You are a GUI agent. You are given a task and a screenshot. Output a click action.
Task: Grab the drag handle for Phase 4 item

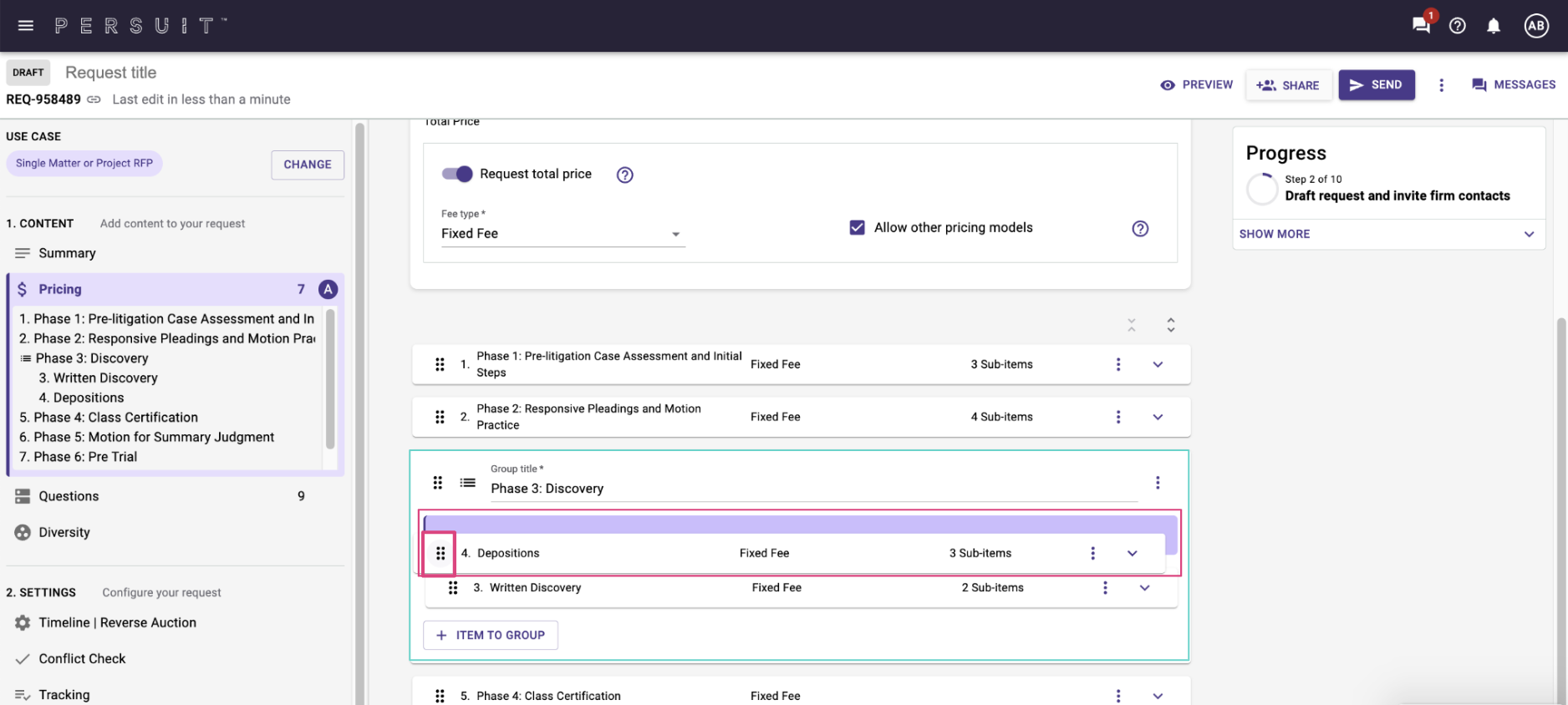pyautogui.click(x=440, y=696)
